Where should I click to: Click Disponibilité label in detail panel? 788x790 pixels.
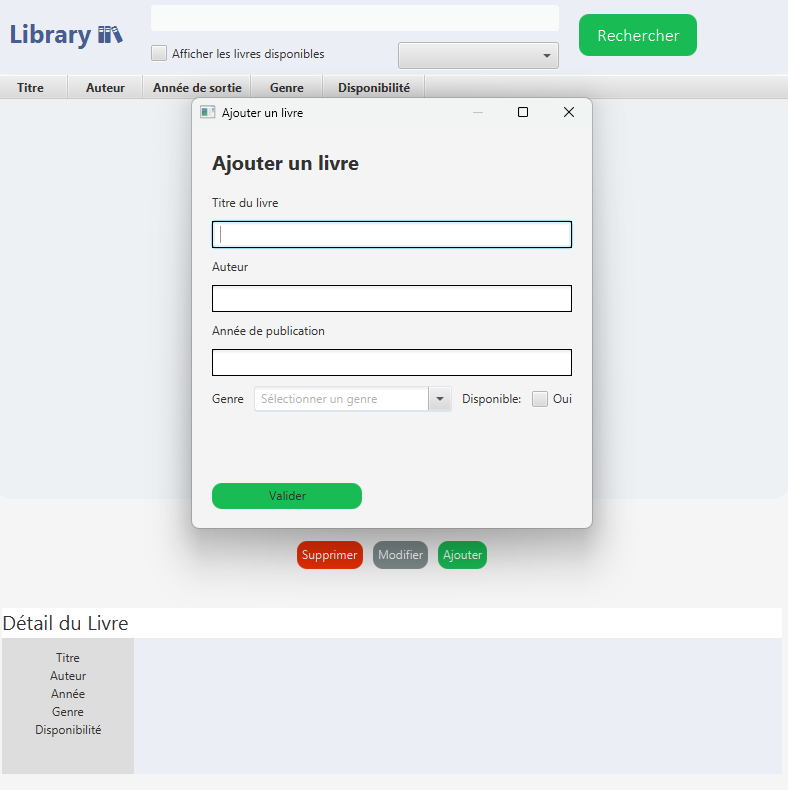[x=68, y=730]
